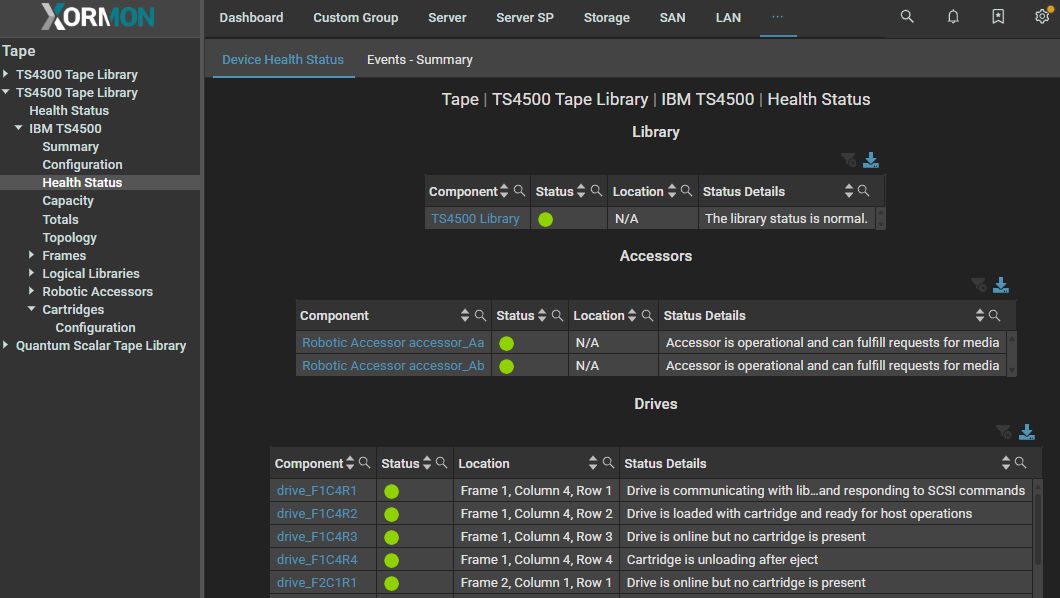This screenshot has width=1060, height=598.
Task: Open the Server menu
Action: click(447, 18)
